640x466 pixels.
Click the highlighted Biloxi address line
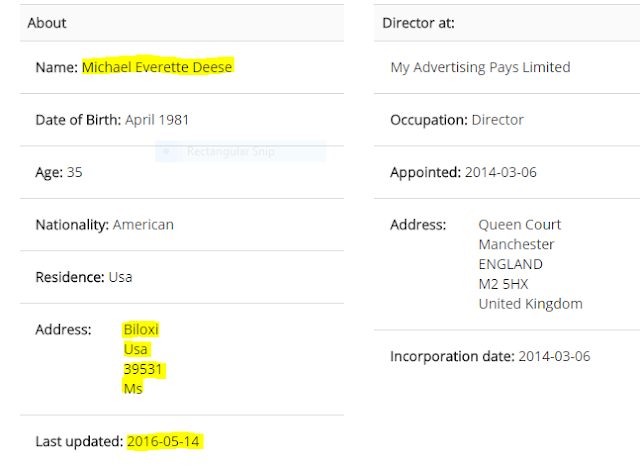141,329
